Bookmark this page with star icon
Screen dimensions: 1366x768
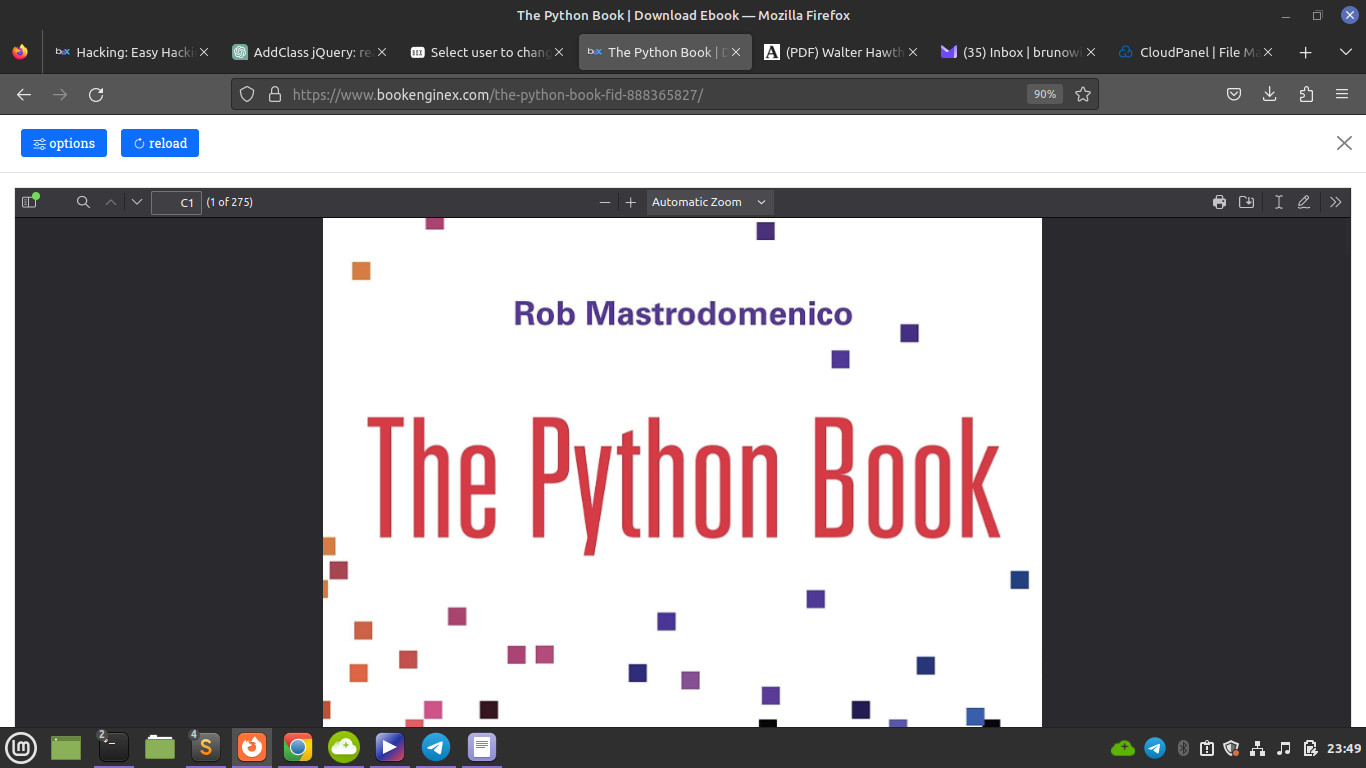coord(1082,94)
